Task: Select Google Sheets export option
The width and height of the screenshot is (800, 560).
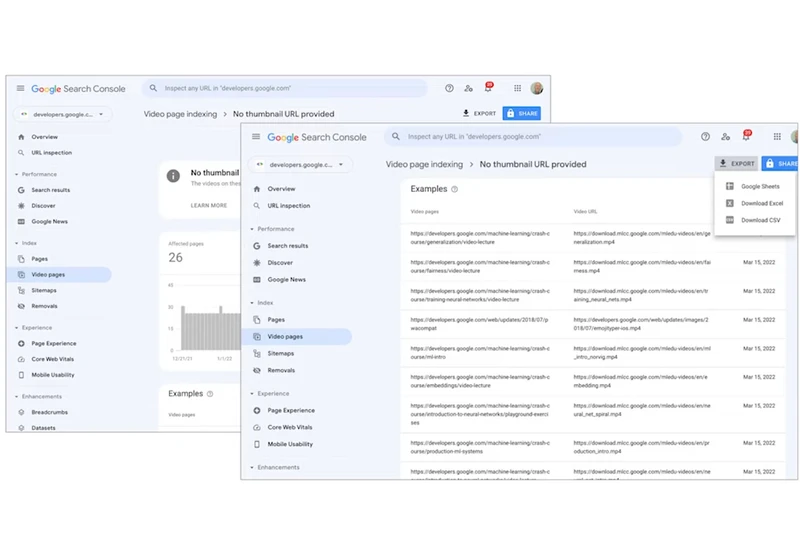Action: [755, 186]
